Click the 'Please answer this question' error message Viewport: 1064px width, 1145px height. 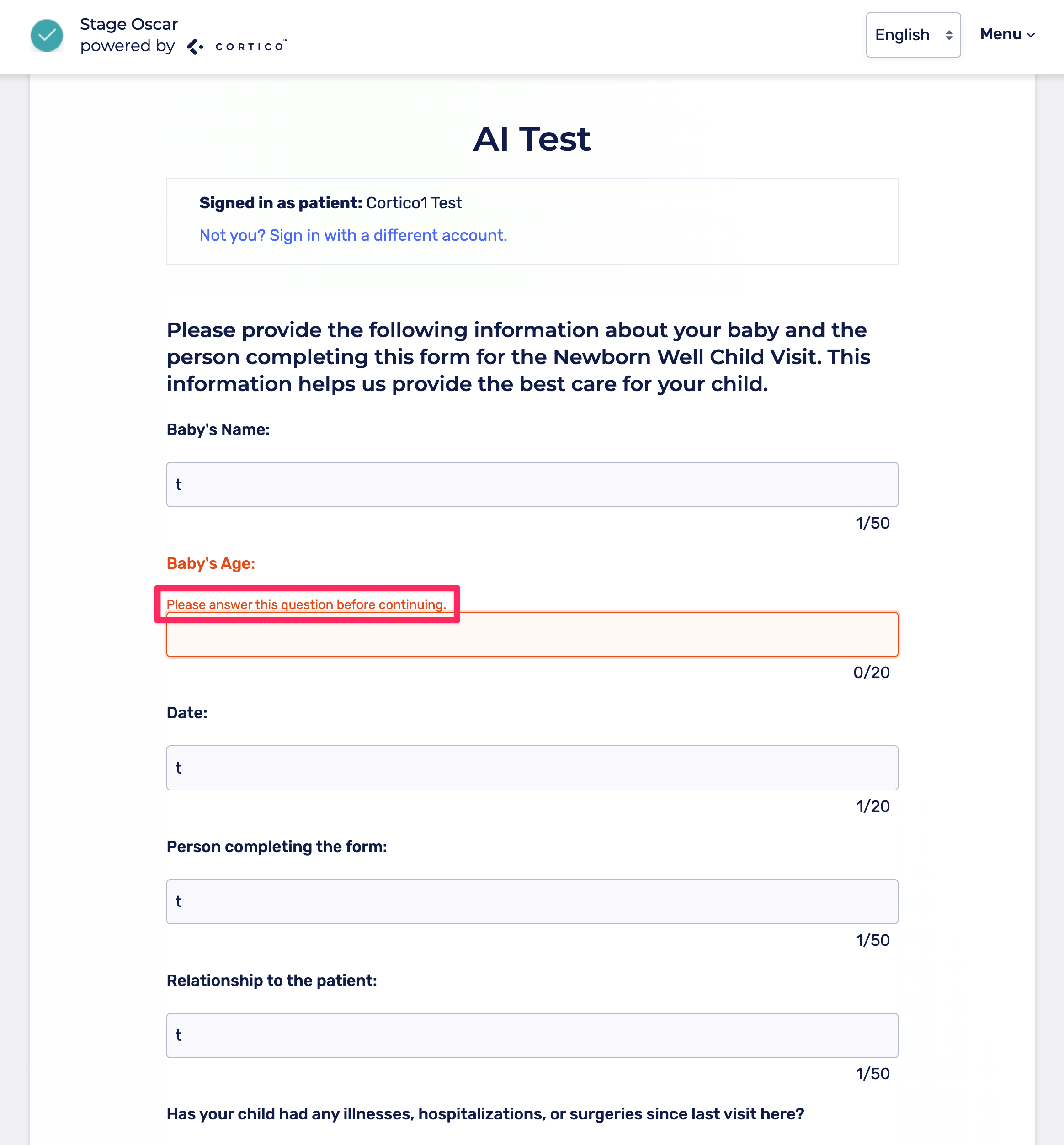coord(306,604)
